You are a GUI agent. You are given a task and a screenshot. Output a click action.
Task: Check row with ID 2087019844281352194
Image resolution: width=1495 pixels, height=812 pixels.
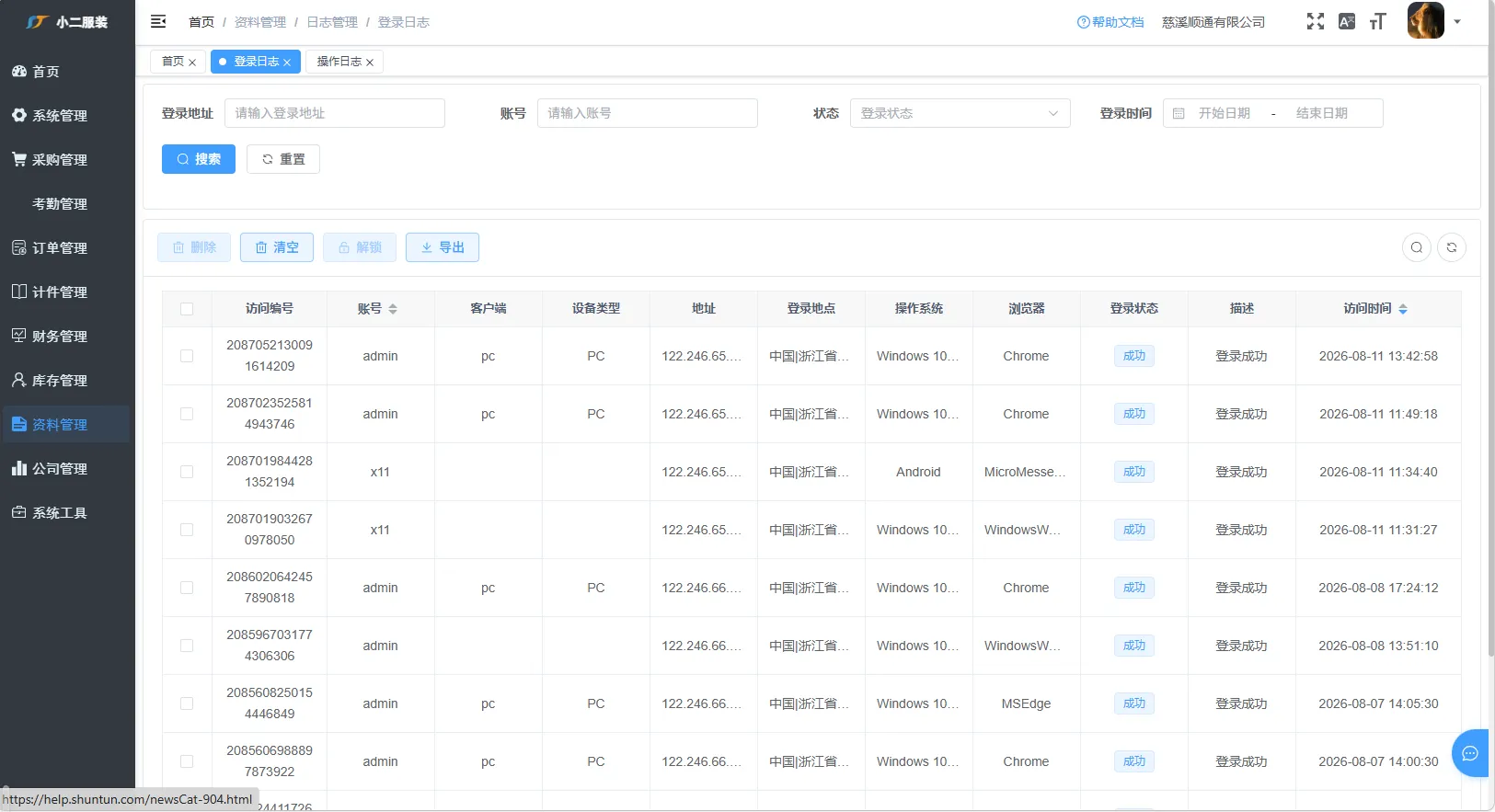click(187, 472)
